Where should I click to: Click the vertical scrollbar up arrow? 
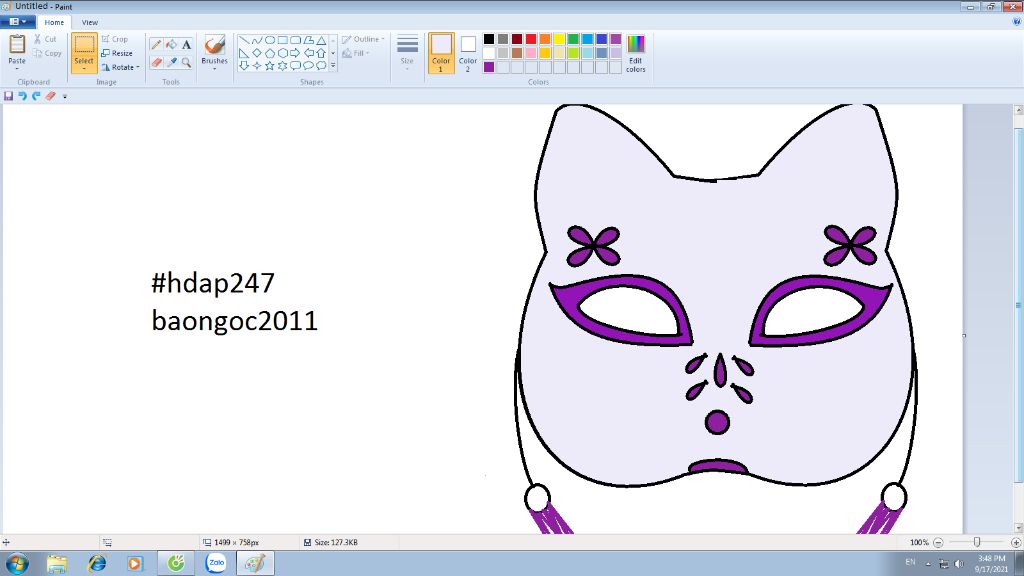(x=1018, y=110)
